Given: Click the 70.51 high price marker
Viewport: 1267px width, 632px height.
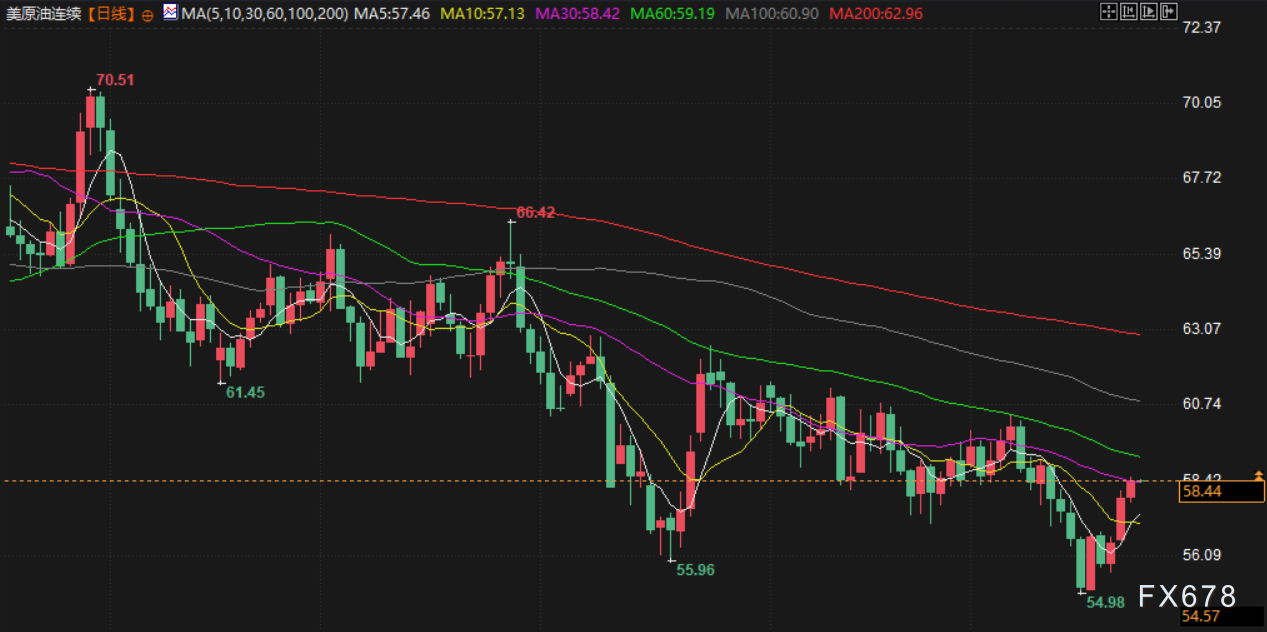Looking at the screenshot, I should click(115, 80).
